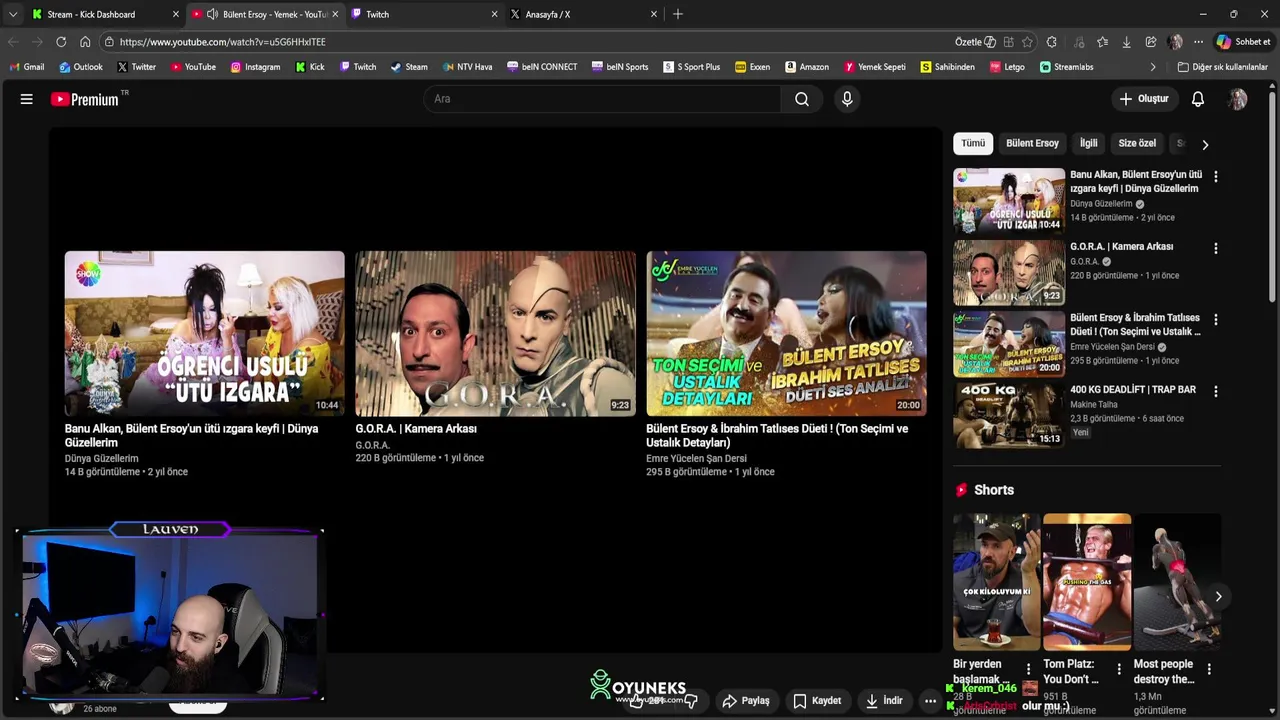Image resolution: width=1280 pixels, height=720 pixels.
Task: Open browser settings and more menu
Action: coord(1198,42)
